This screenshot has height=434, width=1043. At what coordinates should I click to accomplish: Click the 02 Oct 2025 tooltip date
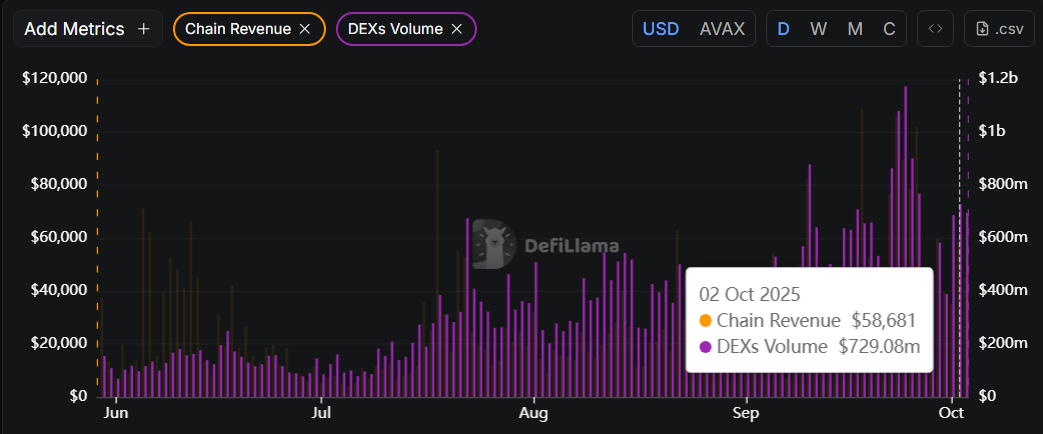749,295
